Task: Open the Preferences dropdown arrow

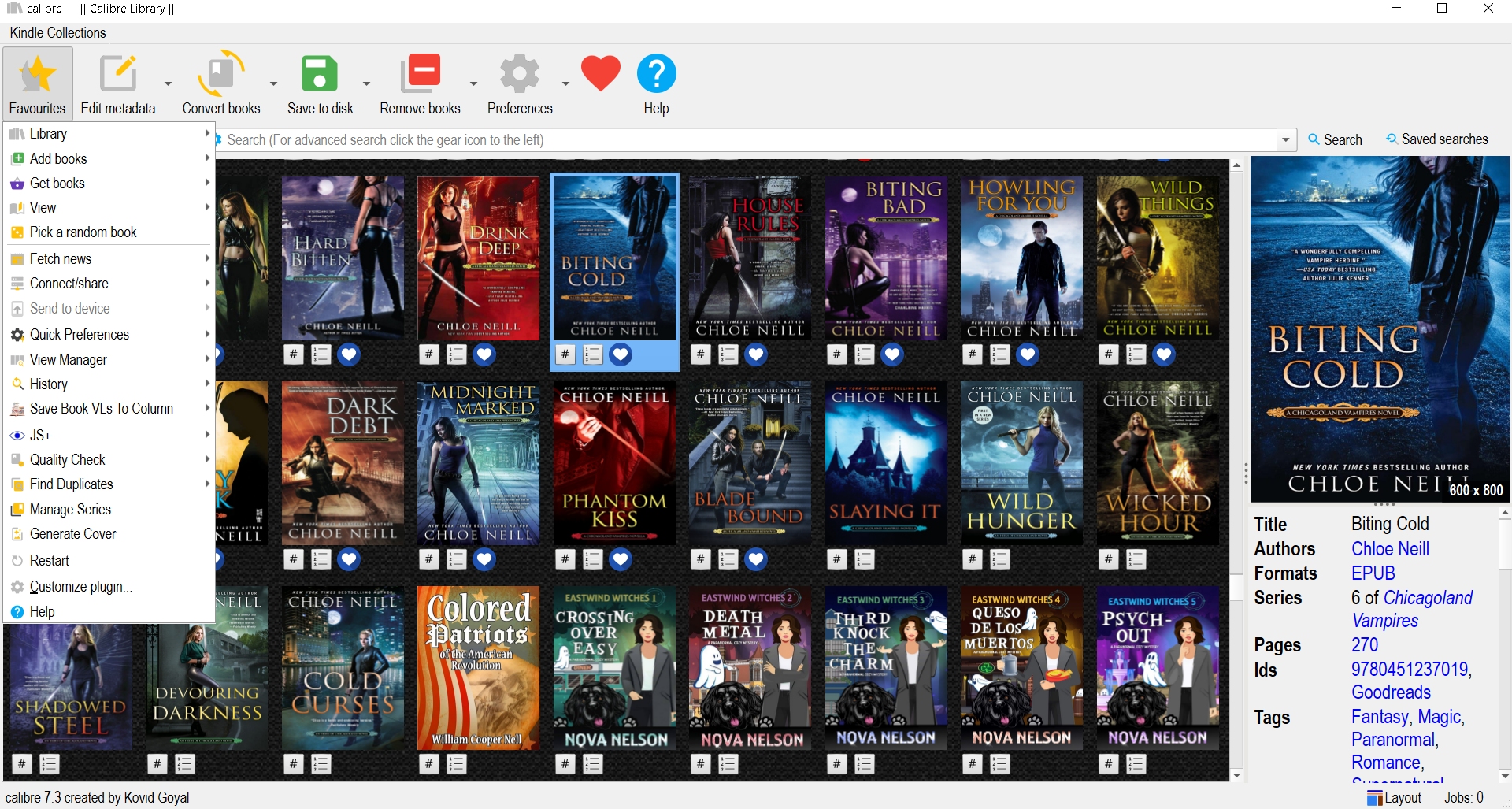Action: pos(565,83)
